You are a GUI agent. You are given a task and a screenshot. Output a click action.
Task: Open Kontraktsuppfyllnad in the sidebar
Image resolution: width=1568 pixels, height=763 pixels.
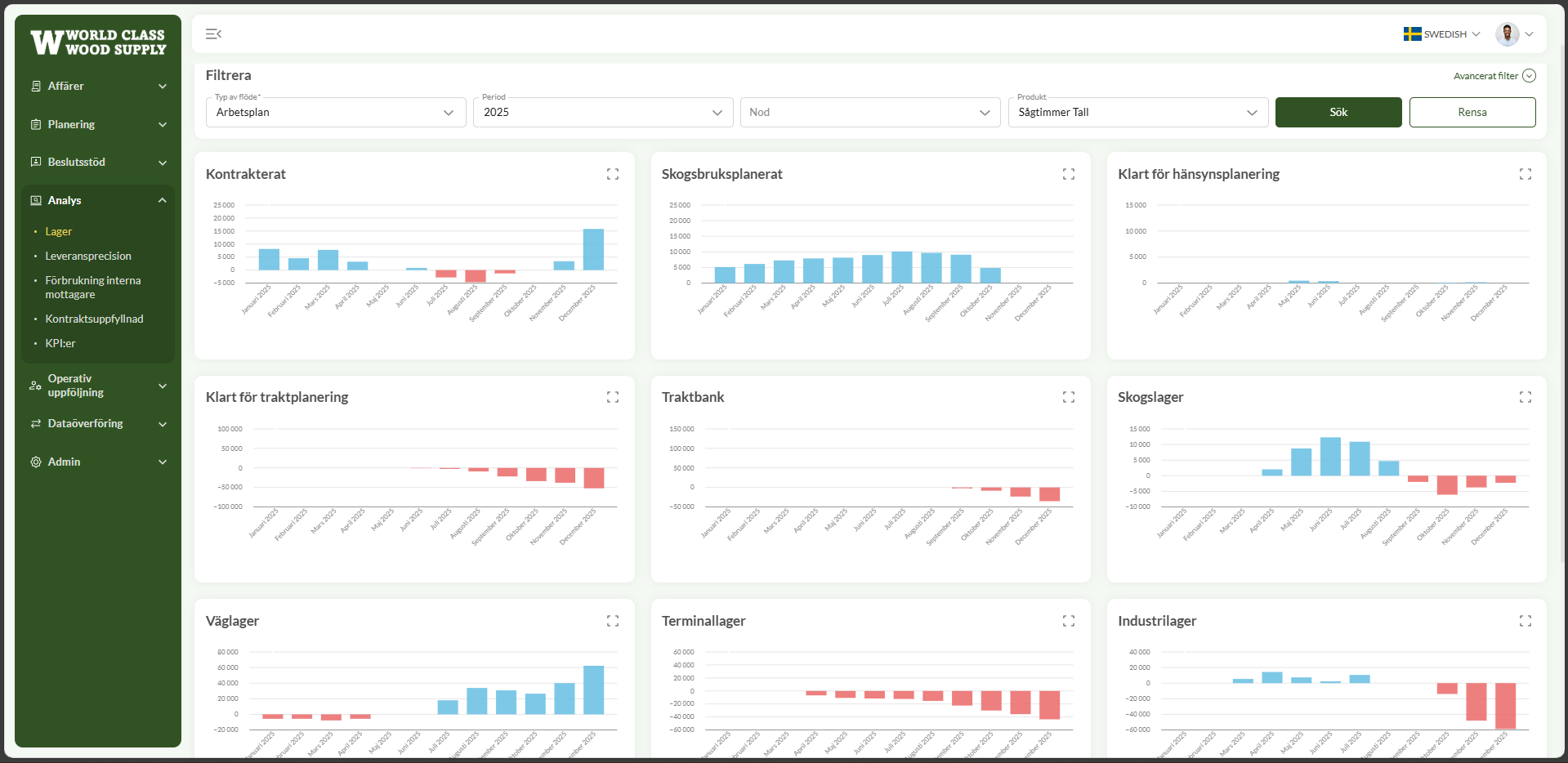94,319
